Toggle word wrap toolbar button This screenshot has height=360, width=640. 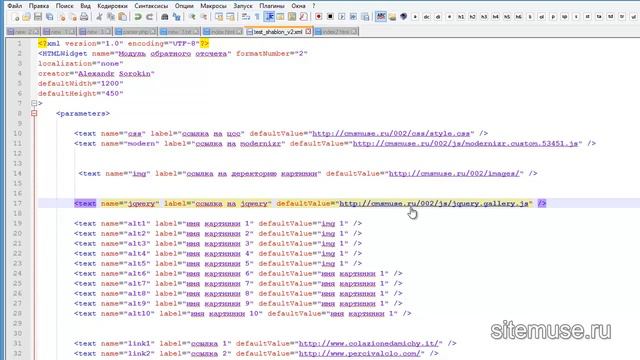[246, 17]
